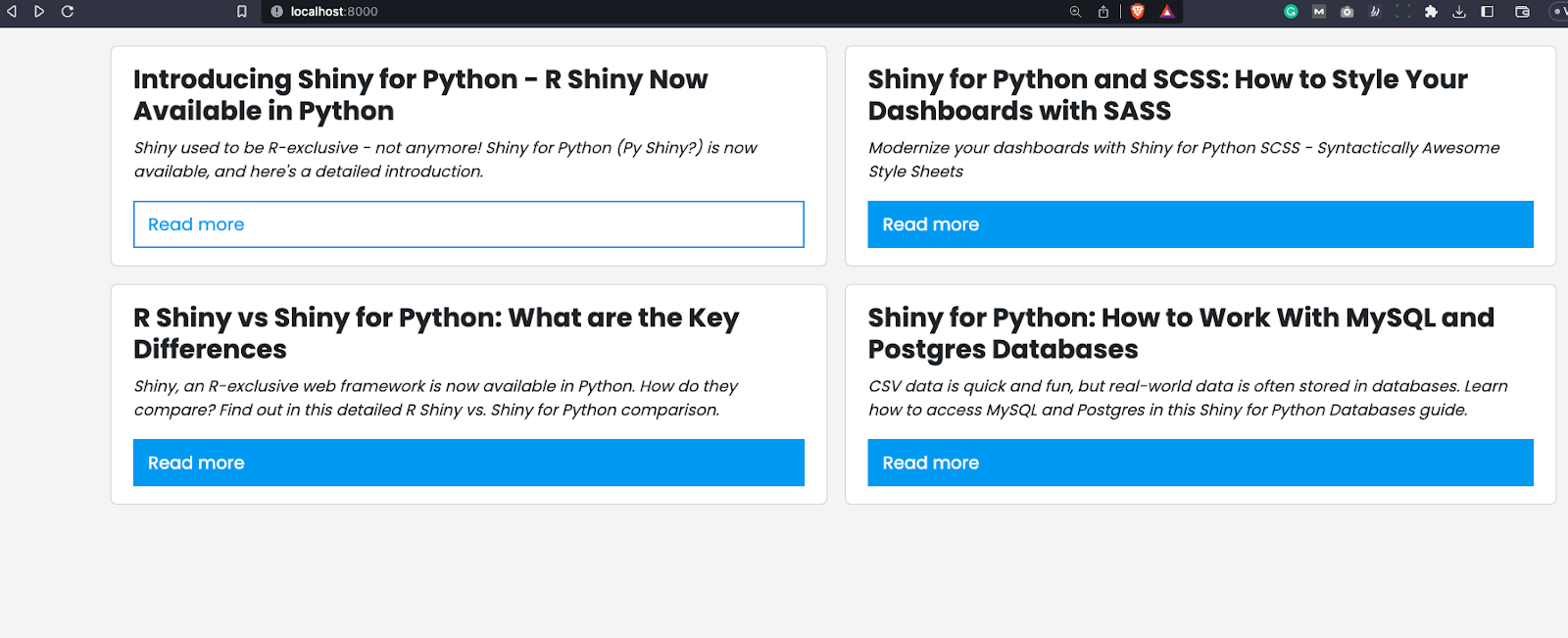1568x638 pixels.
Task: Open the dark wave-logo extension icon
Action: pos(1375,12)
